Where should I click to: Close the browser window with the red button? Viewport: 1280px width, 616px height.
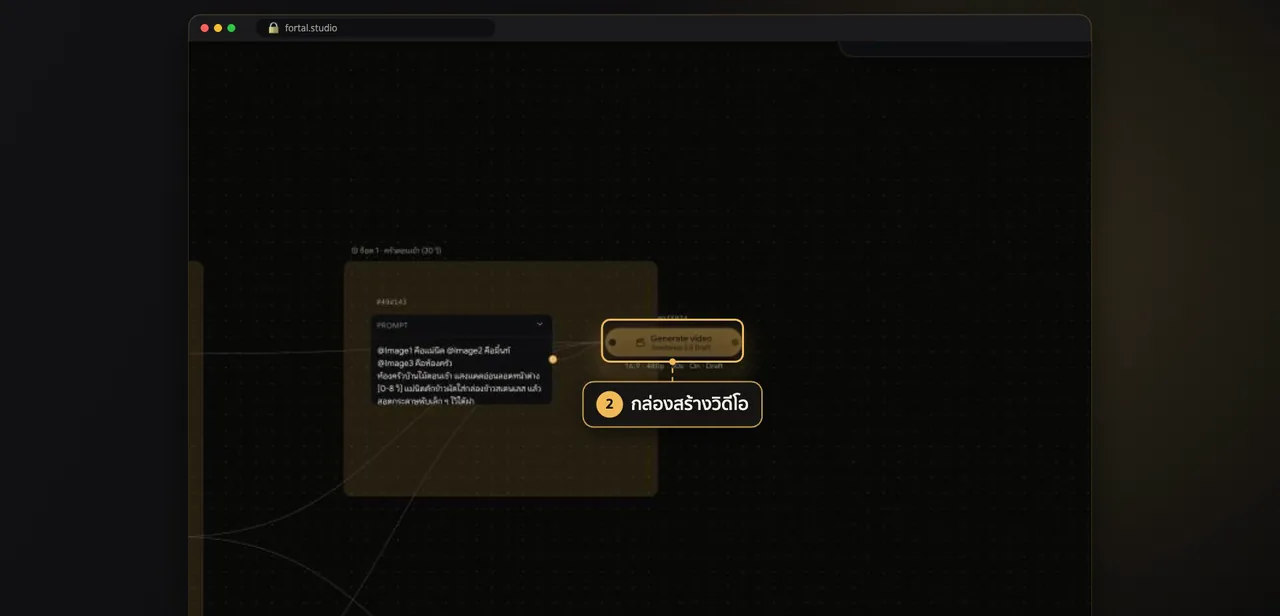(205, 28)
